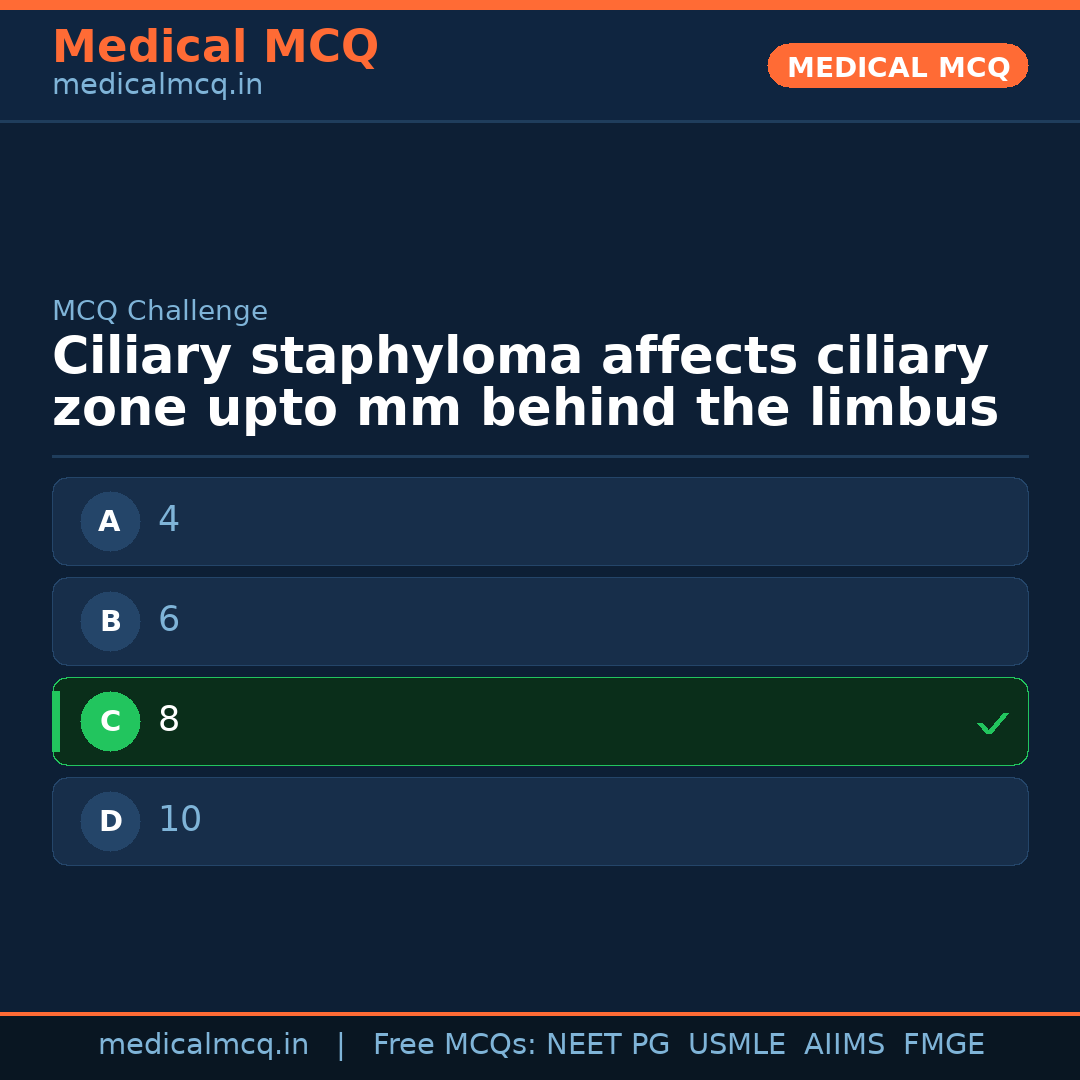Click the circled letter A badge
This screenshot has width=1080, height=1080.
(110, 521)
